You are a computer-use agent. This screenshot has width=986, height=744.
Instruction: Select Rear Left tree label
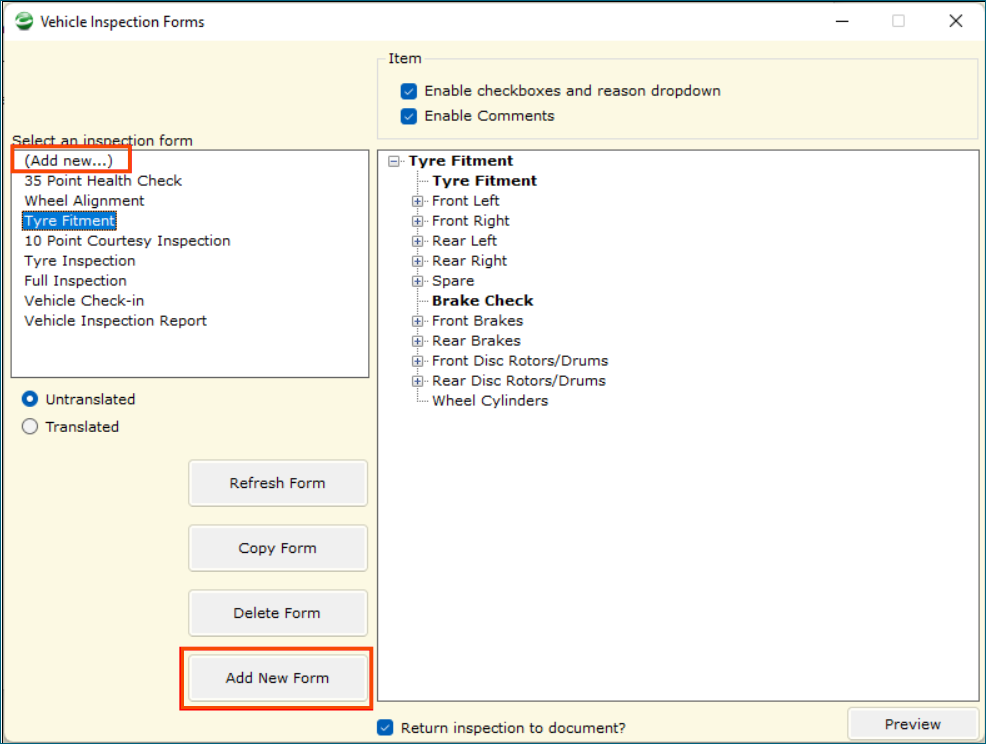(x=464, y=241)
